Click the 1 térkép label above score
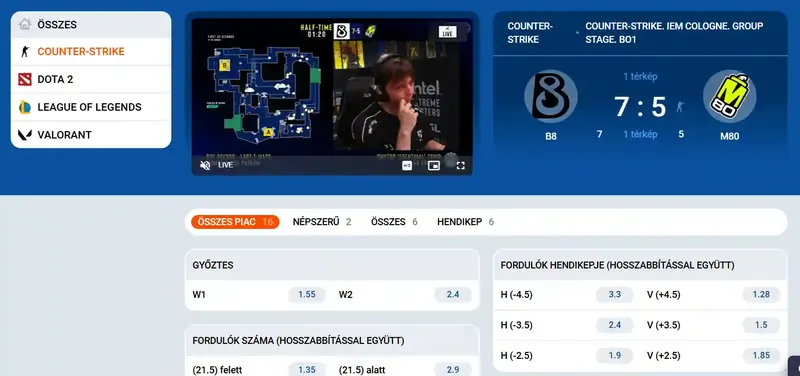Screen dimensions: 800x376 640,77
